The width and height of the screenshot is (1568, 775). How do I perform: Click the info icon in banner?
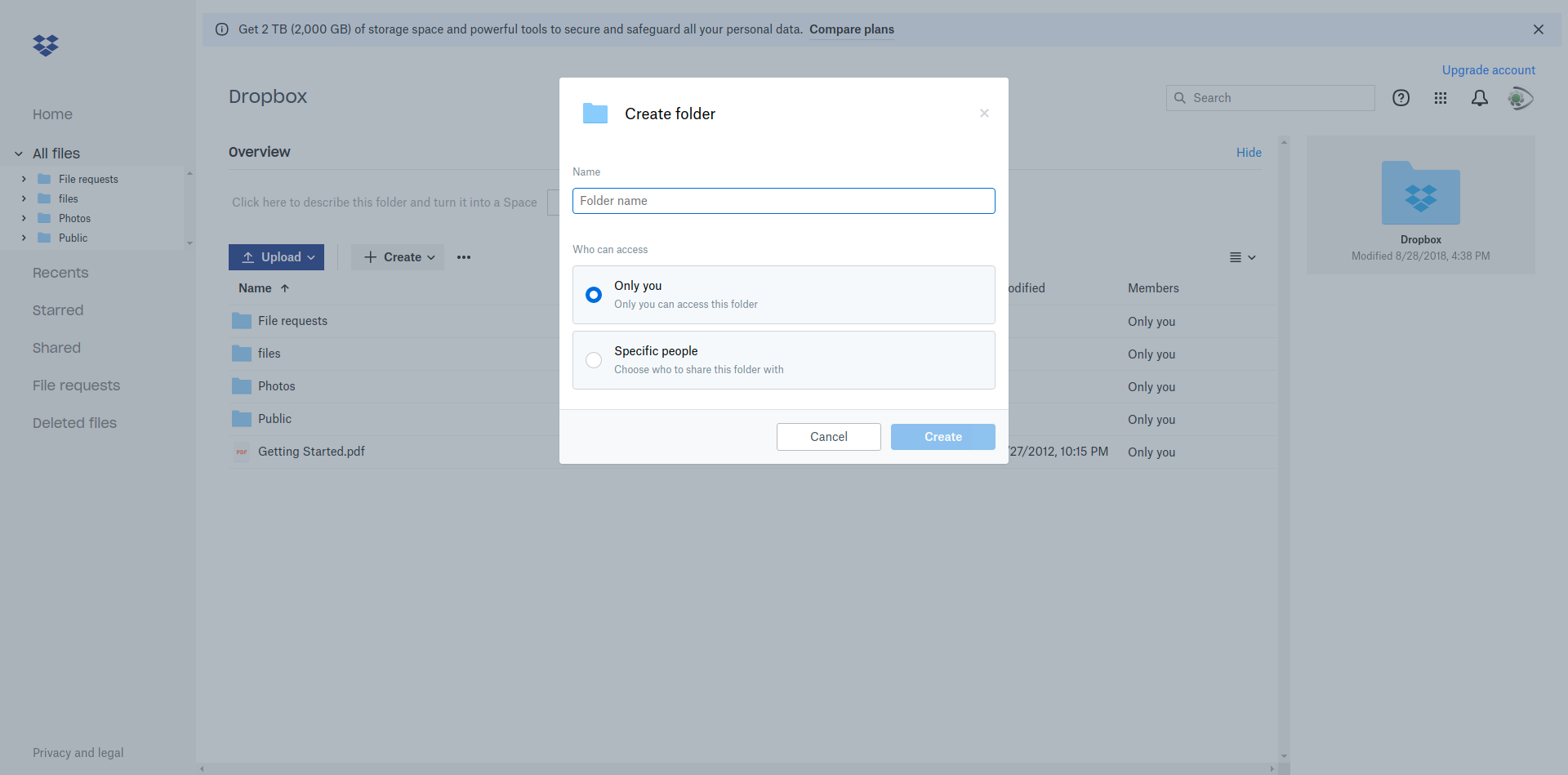[222, 29]
